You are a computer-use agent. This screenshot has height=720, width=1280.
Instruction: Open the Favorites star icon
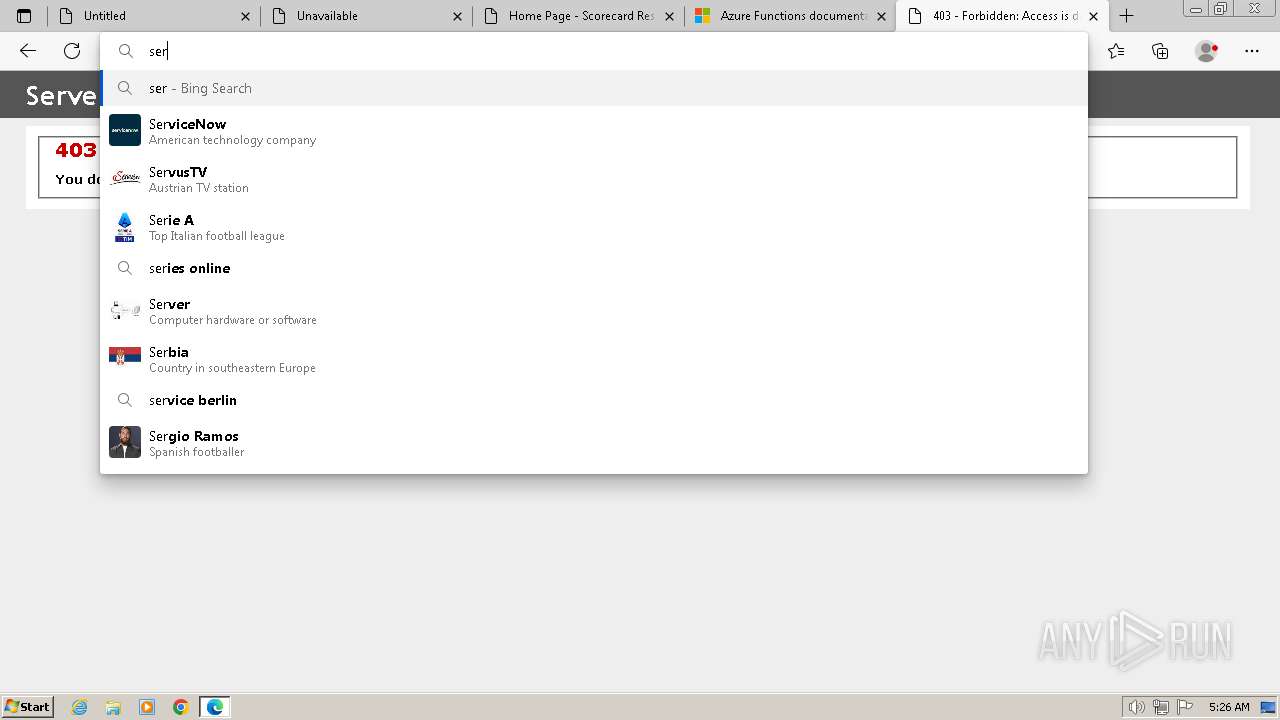tap(1116, 51)
